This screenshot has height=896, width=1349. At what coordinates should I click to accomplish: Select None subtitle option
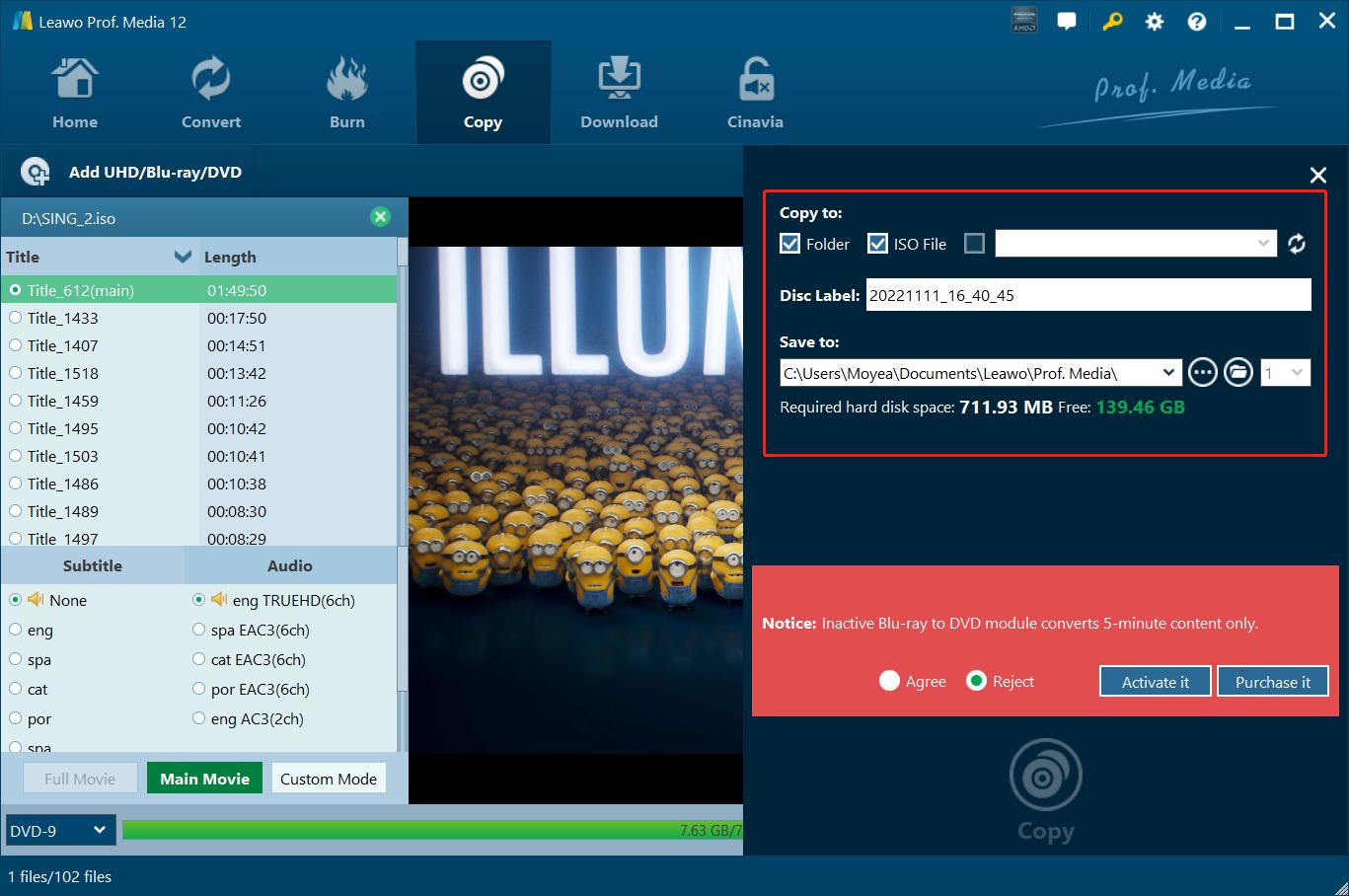(15, 600)
